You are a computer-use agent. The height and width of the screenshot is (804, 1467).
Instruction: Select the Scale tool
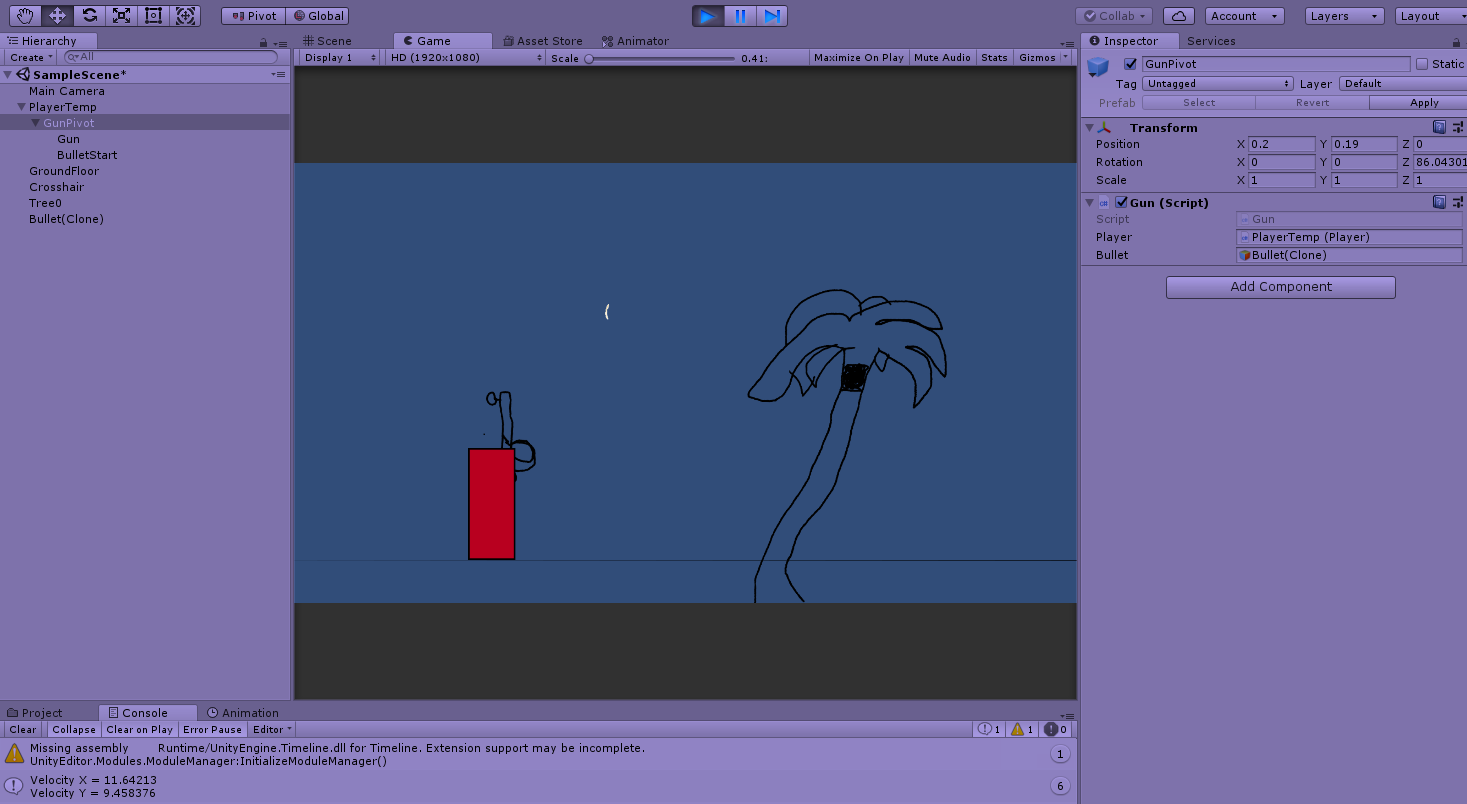121,16
